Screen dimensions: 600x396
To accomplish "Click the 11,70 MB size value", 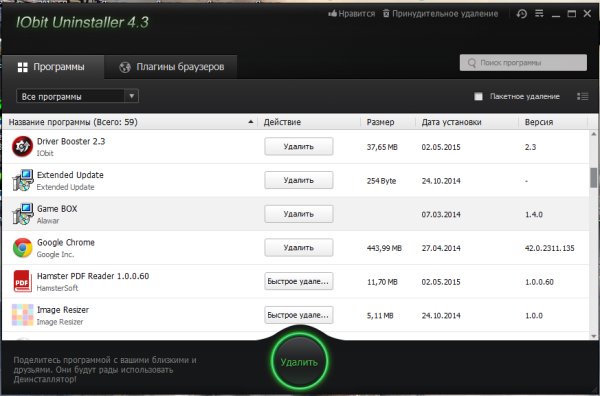I will [382, 282].
